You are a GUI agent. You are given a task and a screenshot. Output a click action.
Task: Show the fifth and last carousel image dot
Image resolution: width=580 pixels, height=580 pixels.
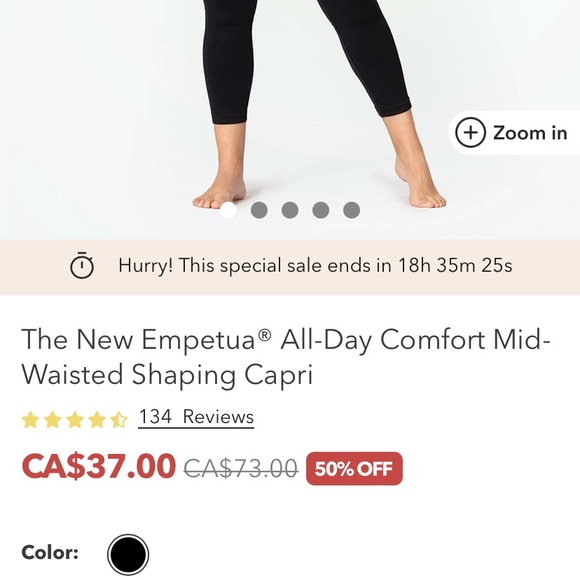pos(351,210)
